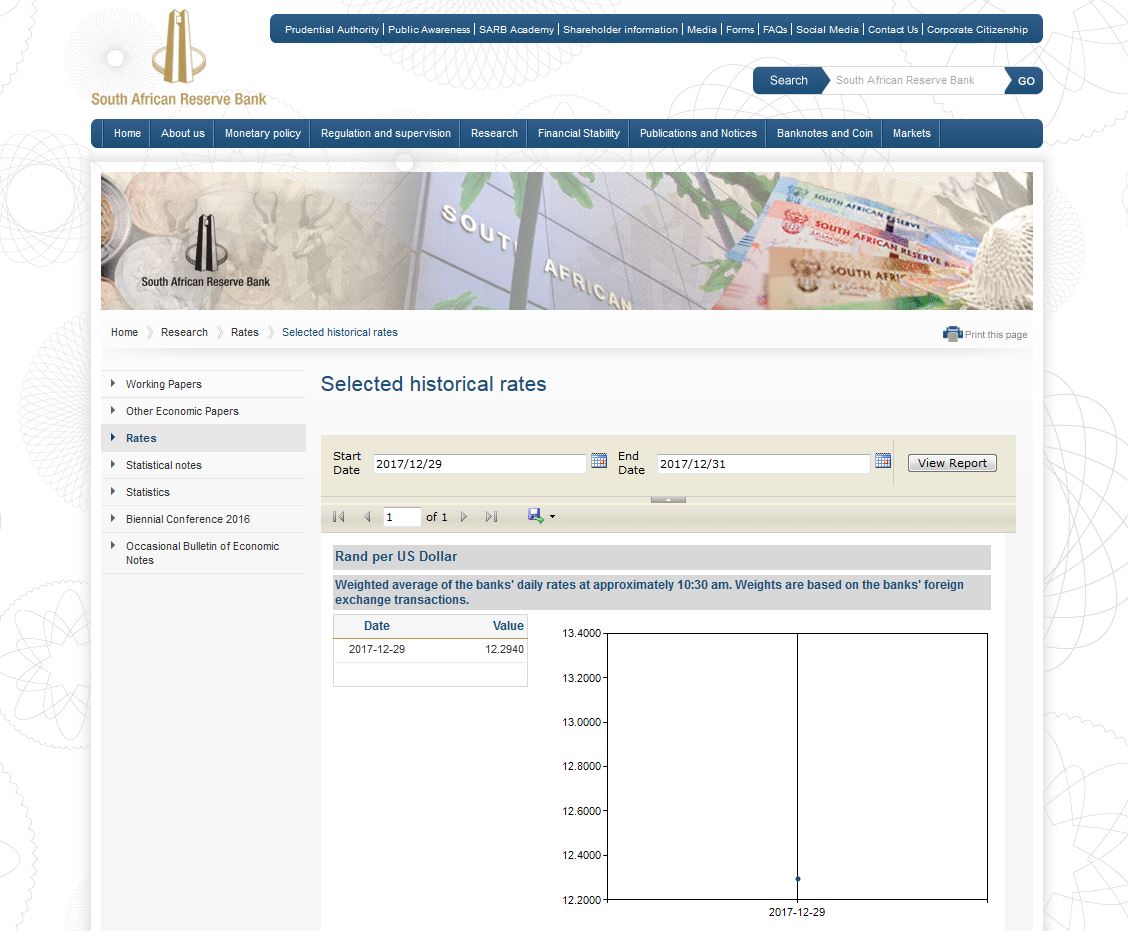Screen dimensions: 1128x931
Task: Go to next report page icon
Action: point(464,517)
